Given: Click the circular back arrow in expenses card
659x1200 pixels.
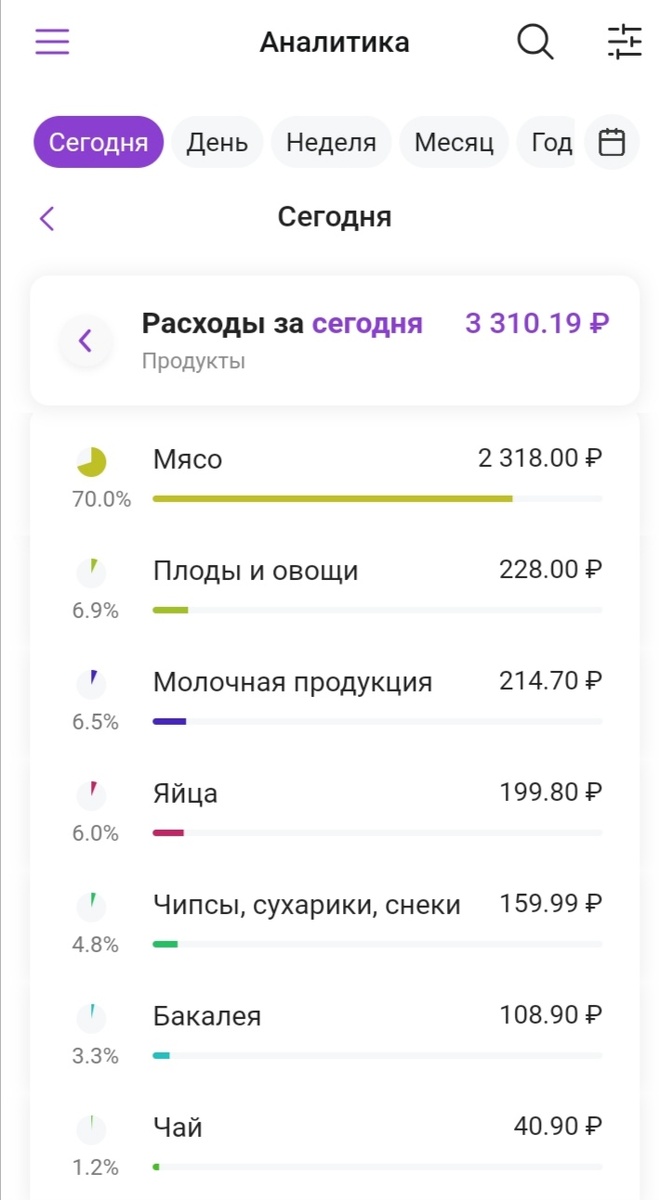Looking at the screenshot, I should [86, 341].
